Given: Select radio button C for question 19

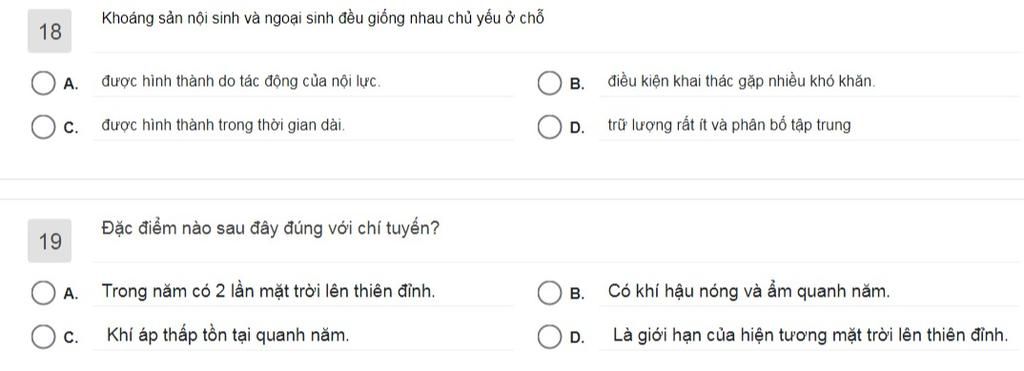Looking at the screenshot, I should pos(43,337).
